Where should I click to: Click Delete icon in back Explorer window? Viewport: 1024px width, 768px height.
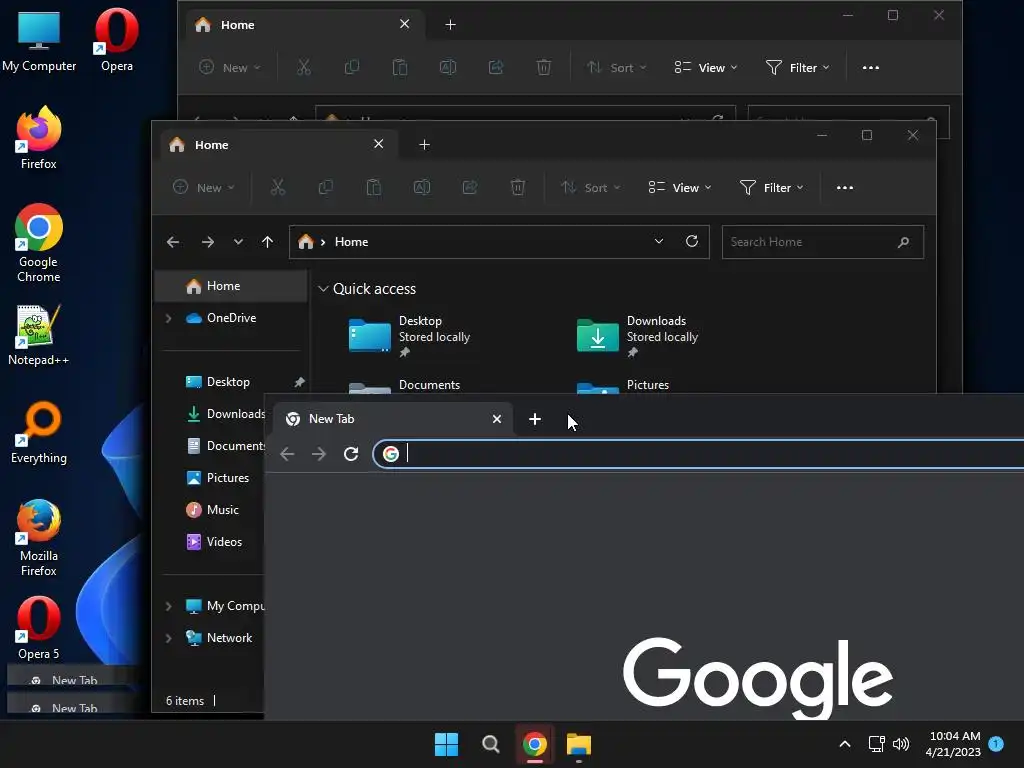tap(544, 67)
